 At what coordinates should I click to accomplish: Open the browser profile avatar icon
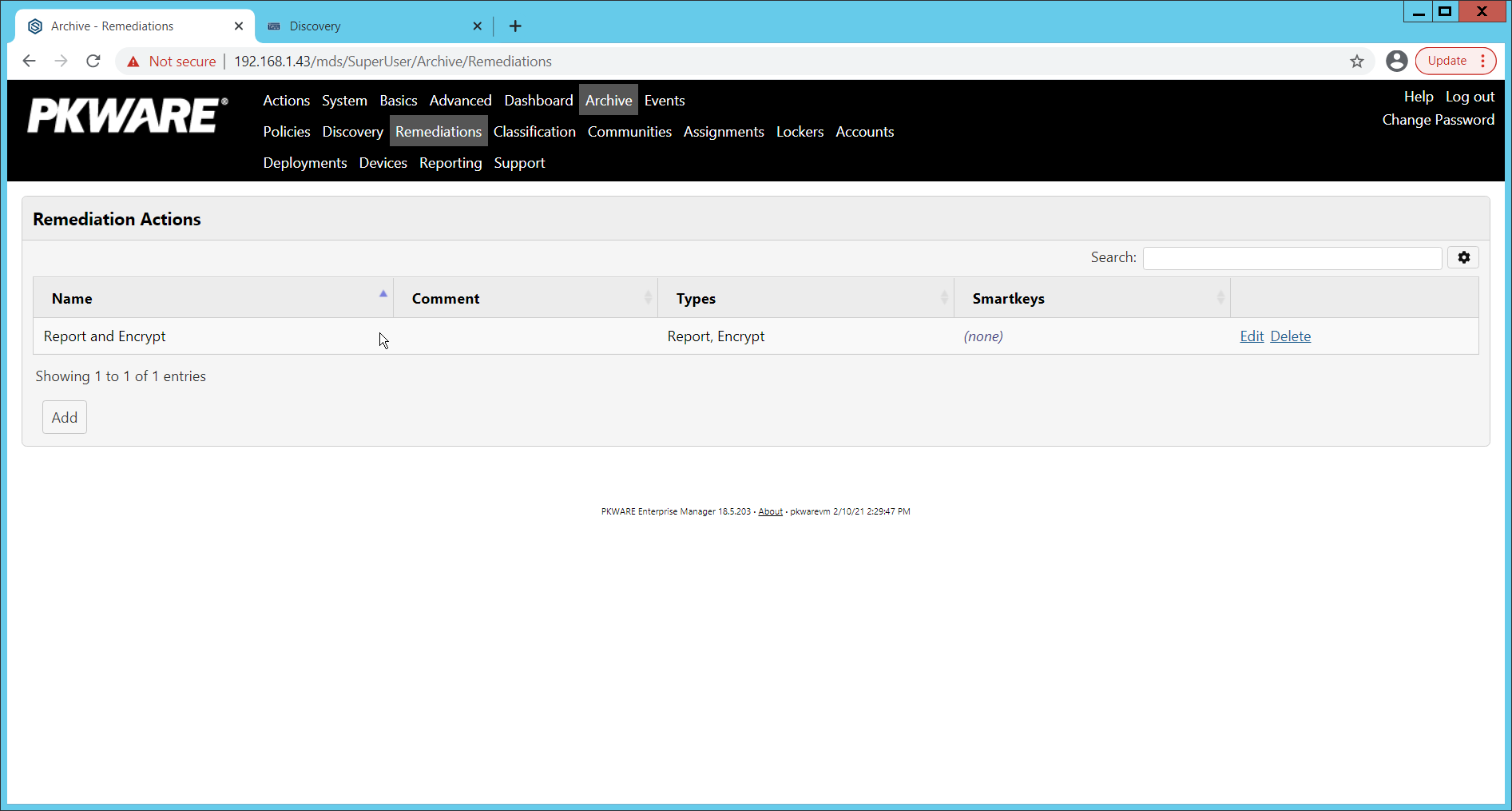click(x=1396, y=62)
